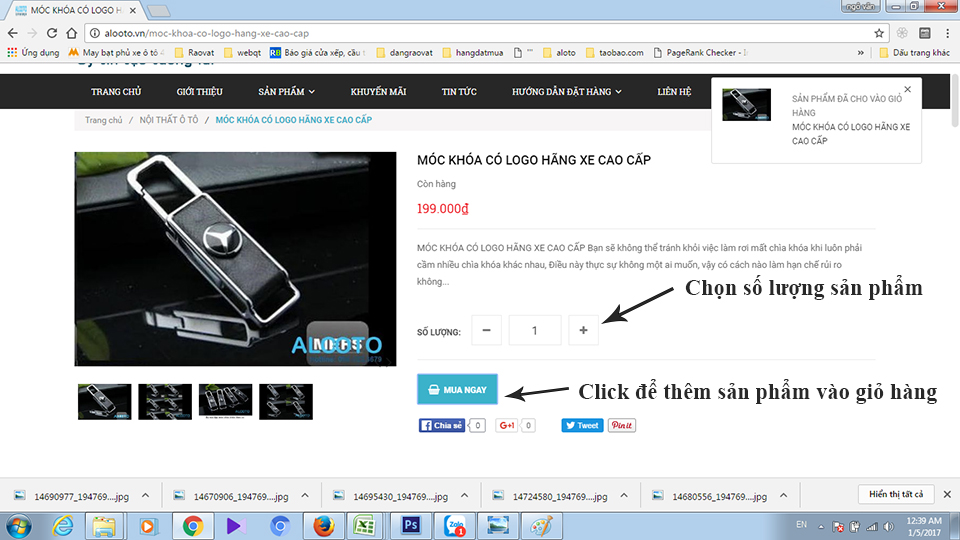Decrease quantity with the minus button
This screenshot has width=960, height=540.
pos(487,331)
